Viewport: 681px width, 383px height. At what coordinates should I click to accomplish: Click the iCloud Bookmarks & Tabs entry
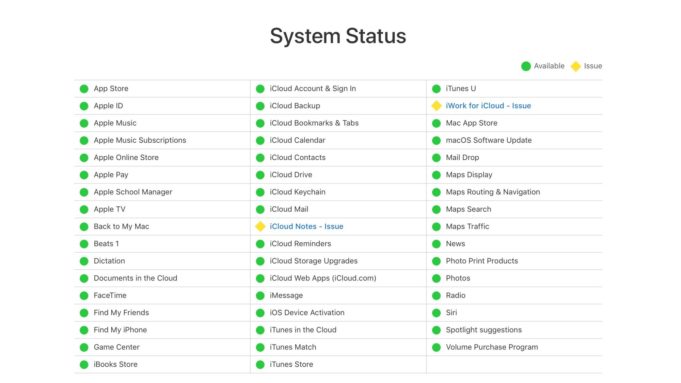[x=314, y=123]
